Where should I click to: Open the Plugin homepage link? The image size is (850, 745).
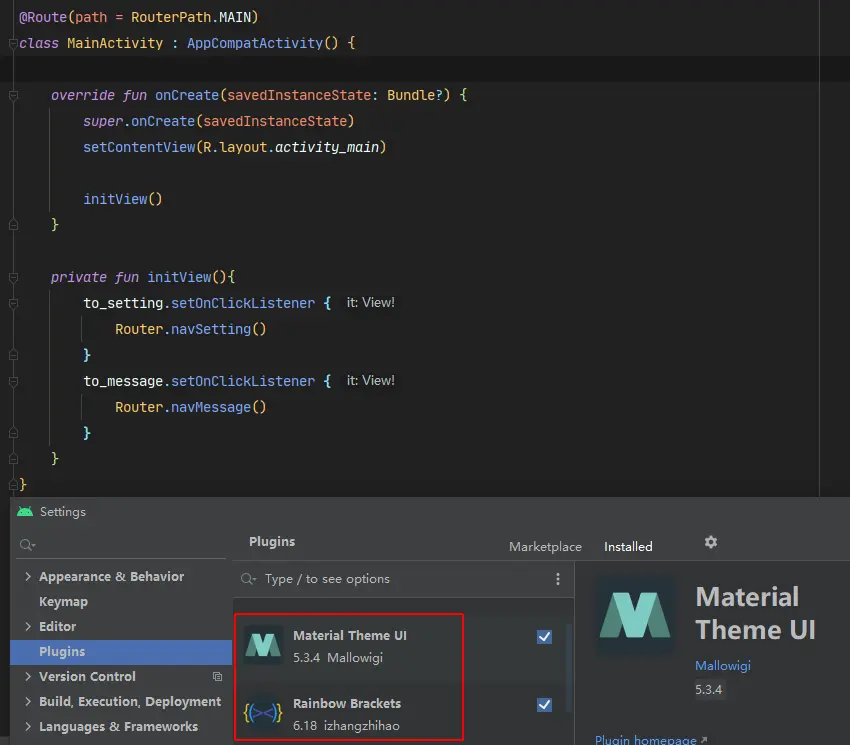[651, 739]
